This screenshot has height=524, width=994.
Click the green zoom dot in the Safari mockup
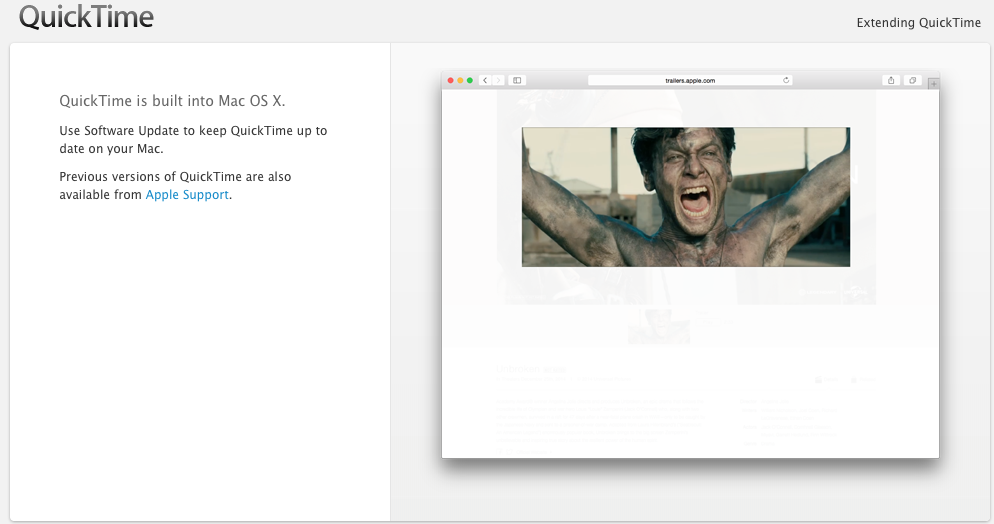470,80
